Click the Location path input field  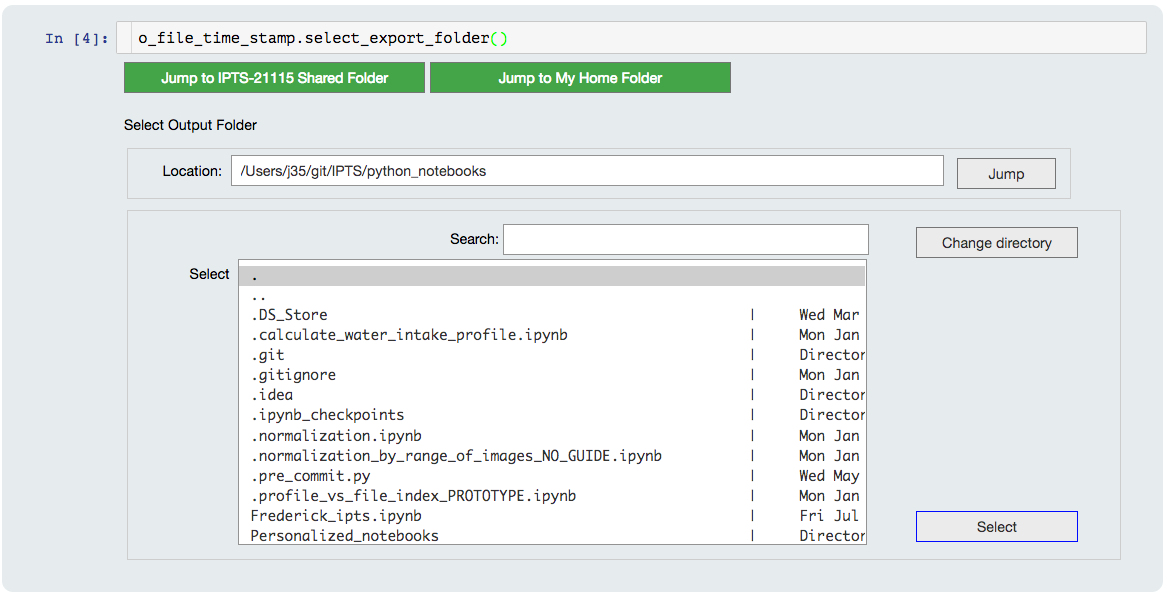click(586, 171)
